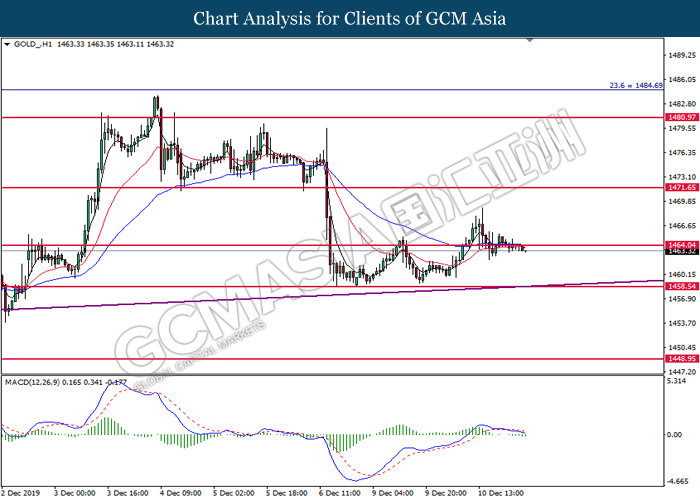Click the 2 Dec 2019 date label
The height and width of the screenshot is (500, 700).
point(21,493)
